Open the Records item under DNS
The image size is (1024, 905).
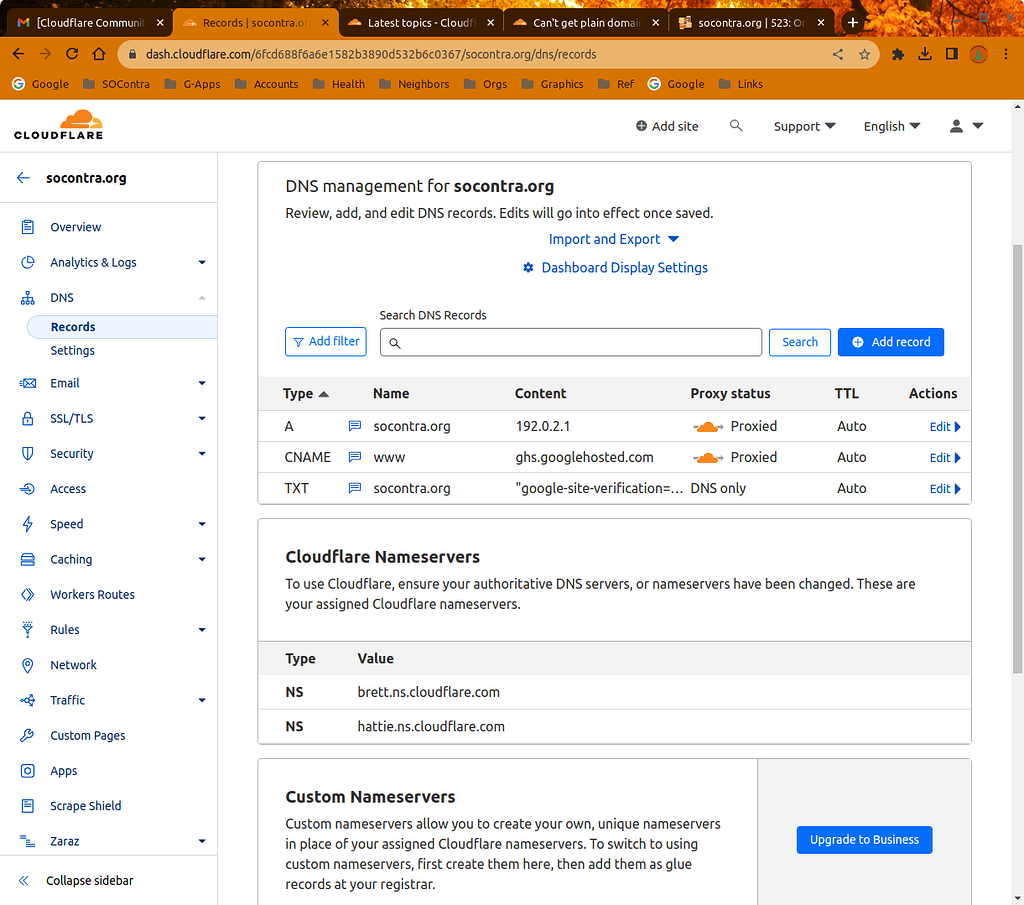tap(121, 327)
